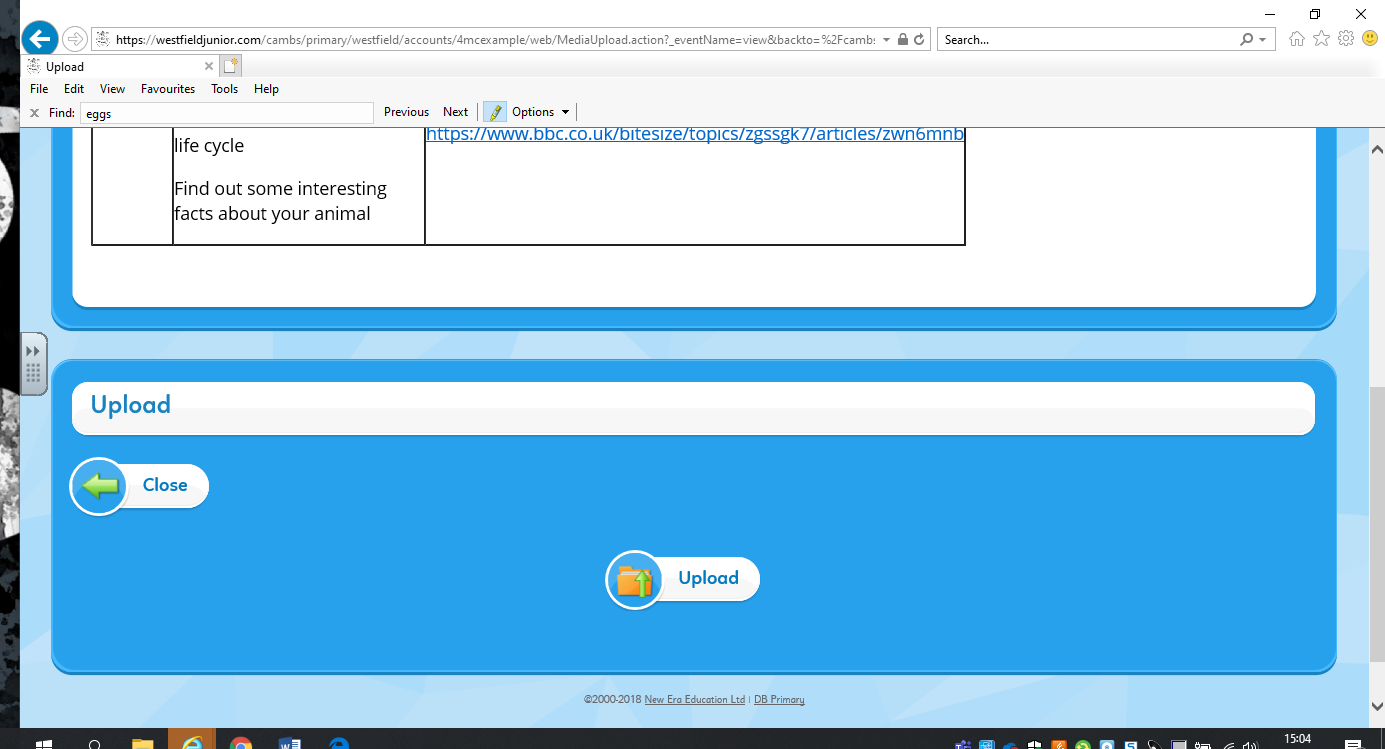Close the Find bar with the X

pos(34,113)
